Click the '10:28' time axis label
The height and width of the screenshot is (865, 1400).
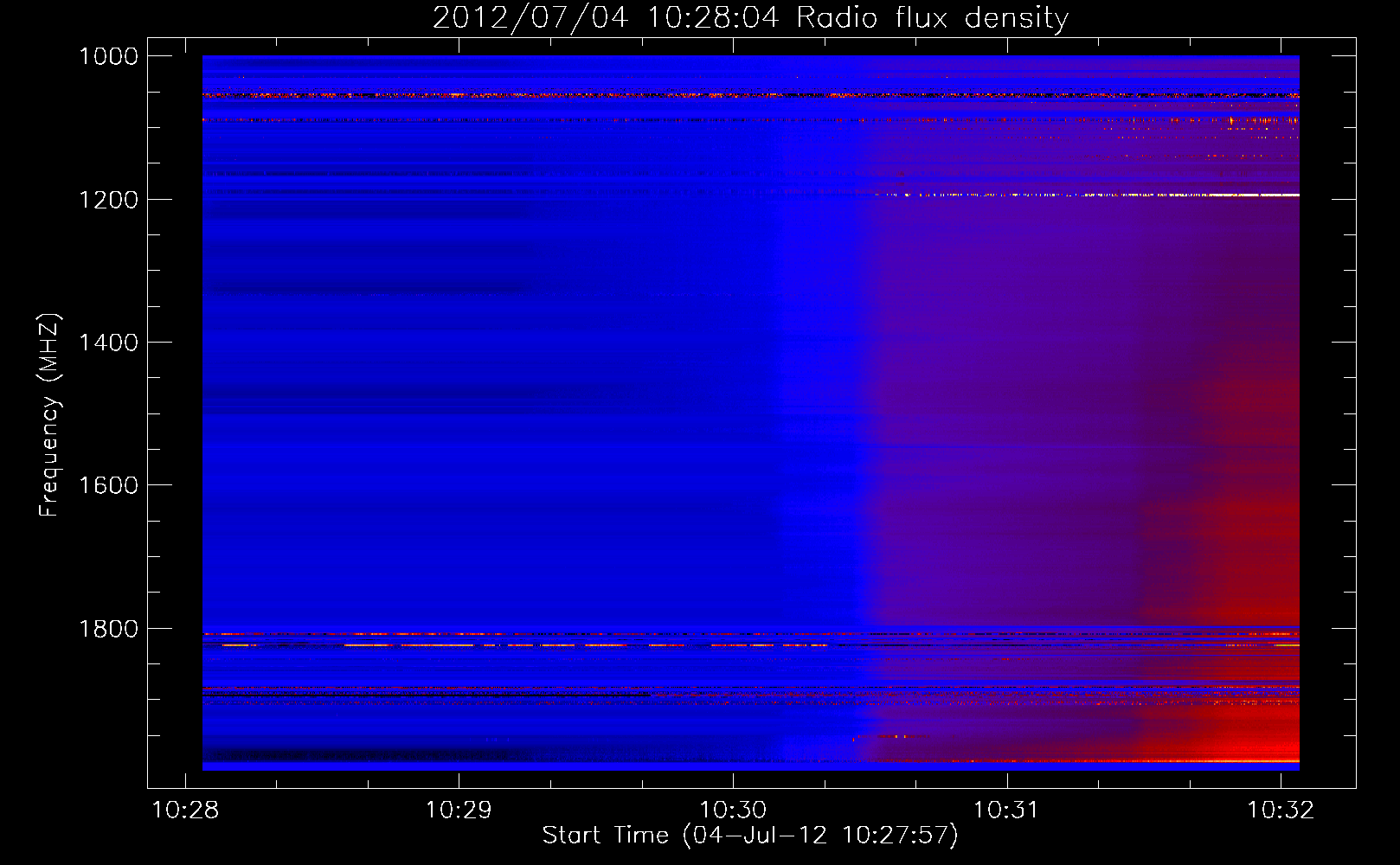(x=185, y=811)
